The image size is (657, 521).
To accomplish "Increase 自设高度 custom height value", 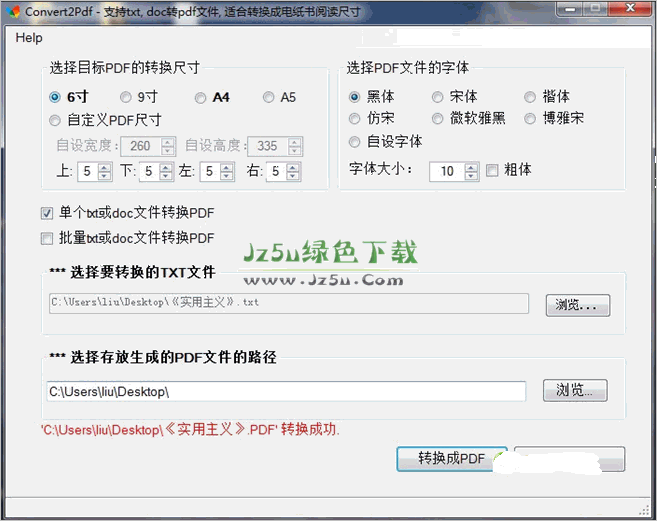I will pos(295,142).
